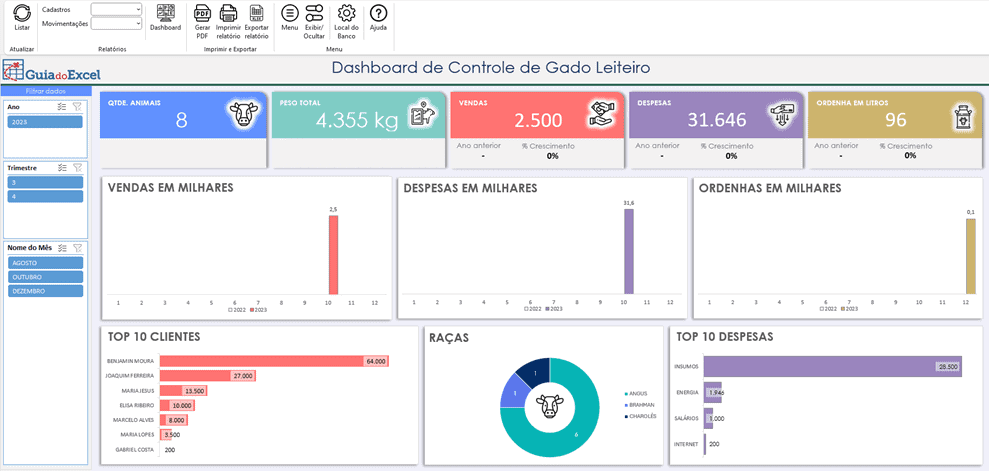The image size is (989, 471).
Task: Click the Ordenhas bar for month 12
Action: [x=971, y=256]
